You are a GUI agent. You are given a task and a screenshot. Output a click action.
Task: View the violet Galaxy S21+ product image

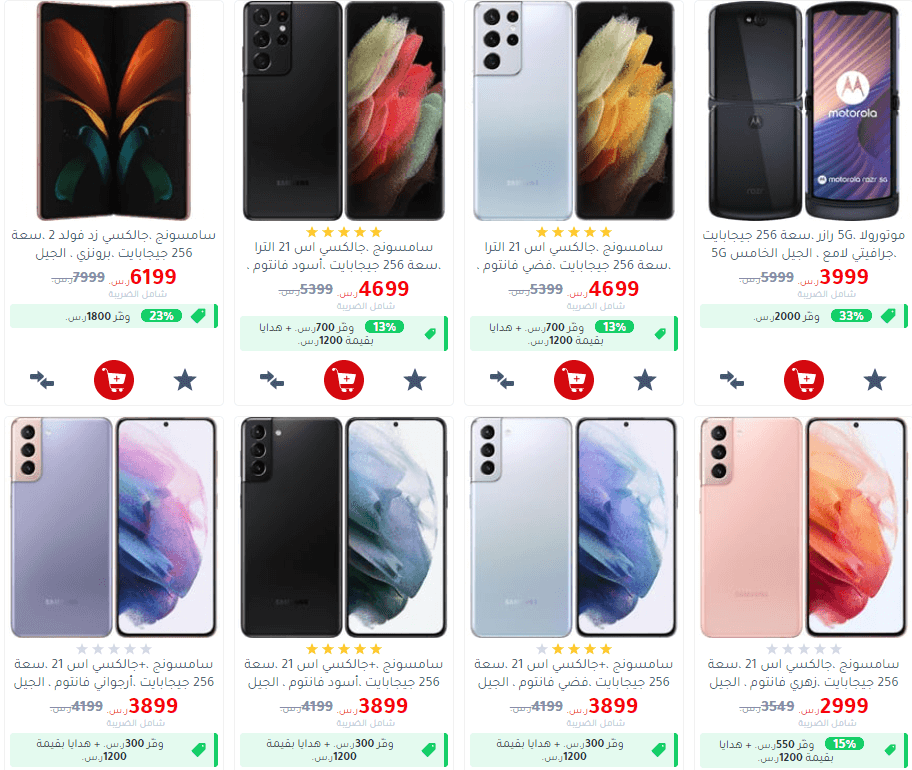[114, 527]
